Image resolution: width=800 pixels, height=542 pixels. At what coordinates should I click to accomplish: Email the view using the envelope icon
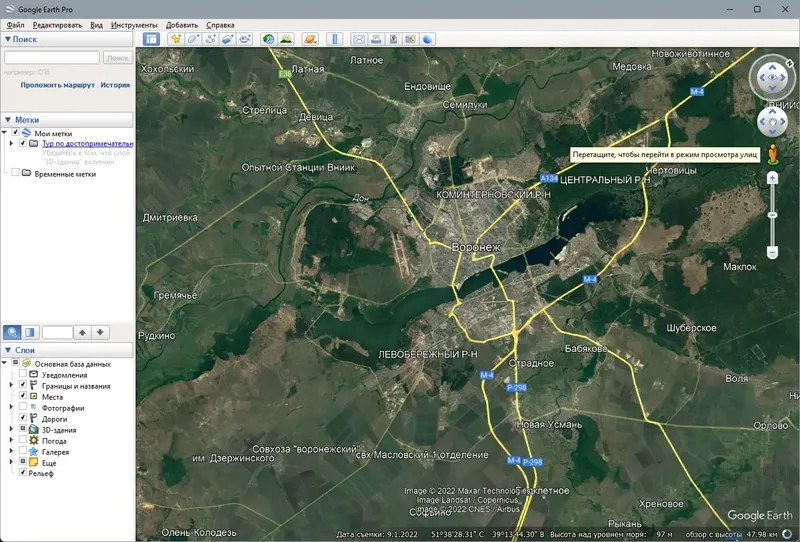359,39
